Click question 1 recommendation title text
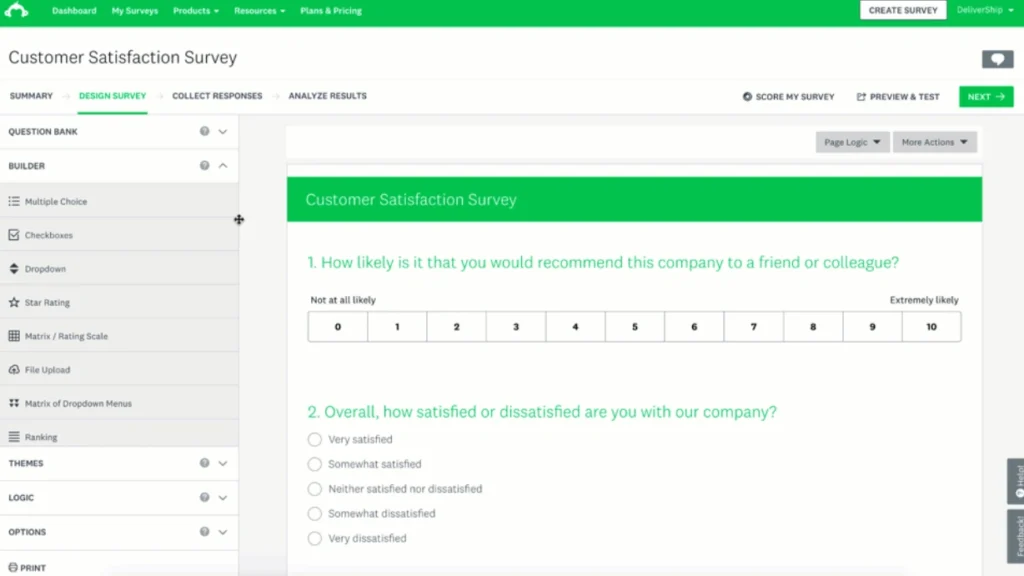Screen dimensions: 1024x576 tap(603, 263)
